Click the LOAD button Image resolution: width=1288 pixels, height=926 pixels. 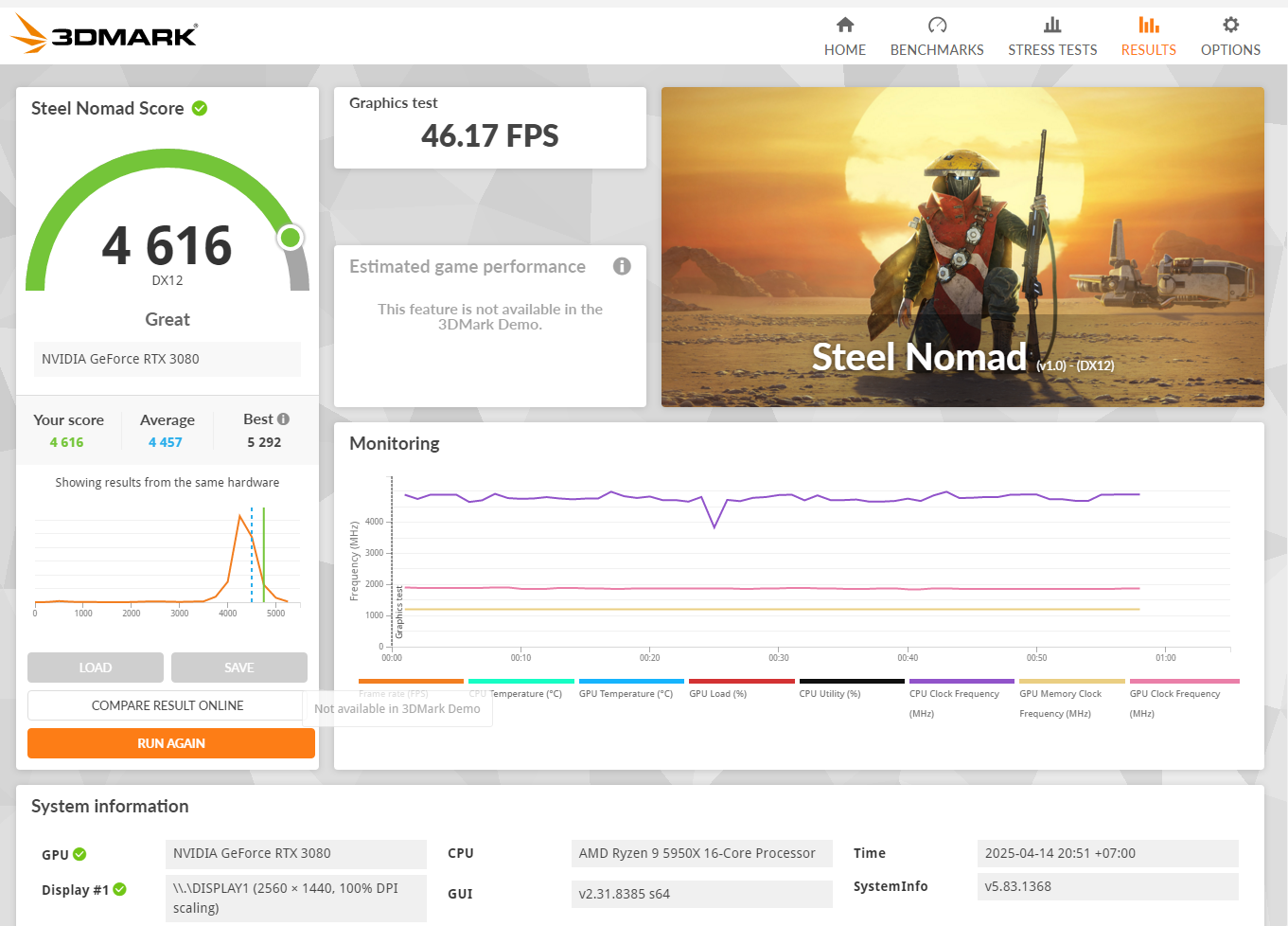pos(96,668)
